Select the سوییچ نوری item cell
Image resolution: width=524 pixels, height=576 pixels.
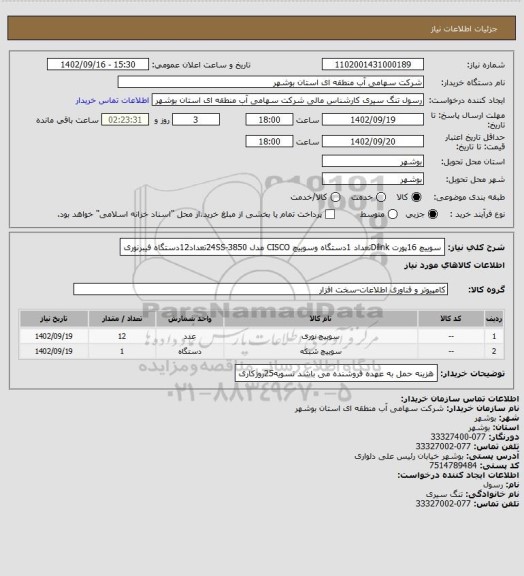pos(320,336)
